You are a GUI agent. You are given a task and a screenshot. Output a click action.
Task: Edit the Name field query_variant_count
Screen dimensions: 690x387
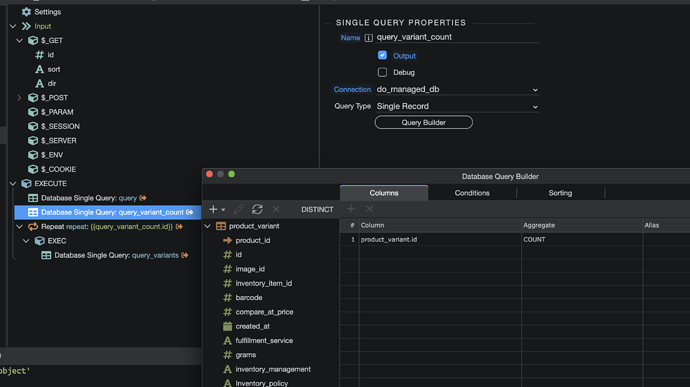[x=457, y=37]
